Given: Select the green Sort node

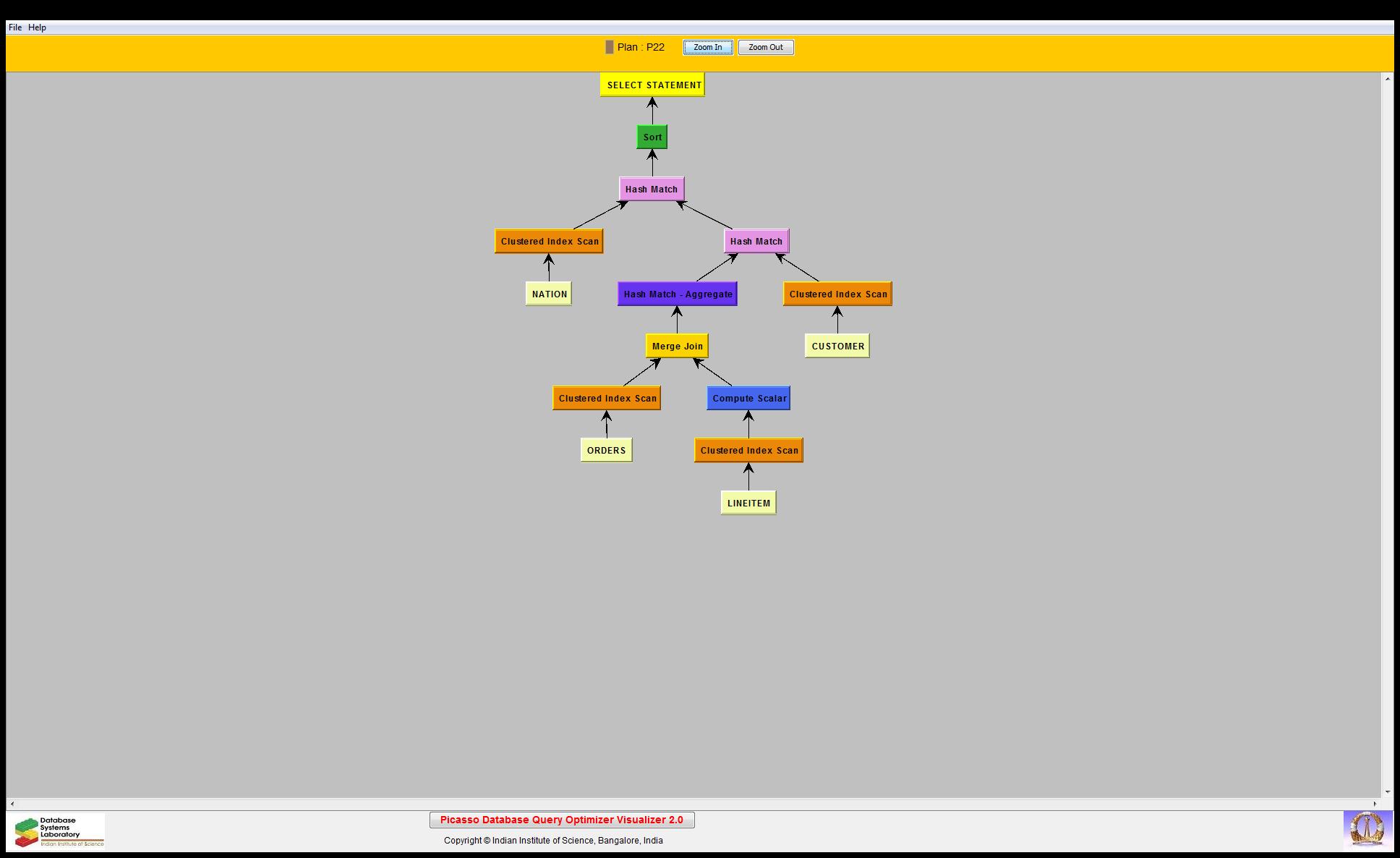Looking at the screenshot, I should click(652, 137).
